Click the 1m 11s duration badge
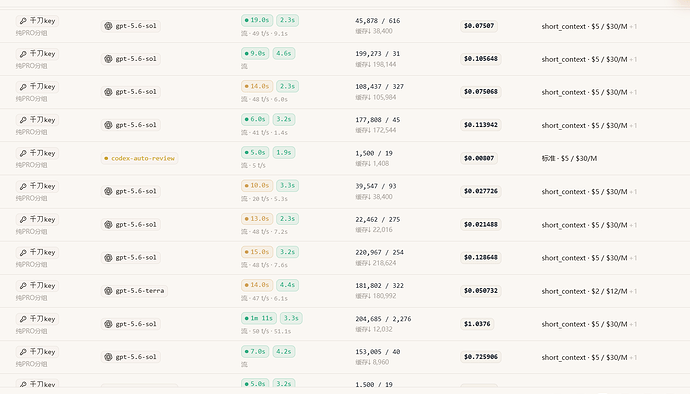This screenshot has height=394, width=690. (259, 318)
